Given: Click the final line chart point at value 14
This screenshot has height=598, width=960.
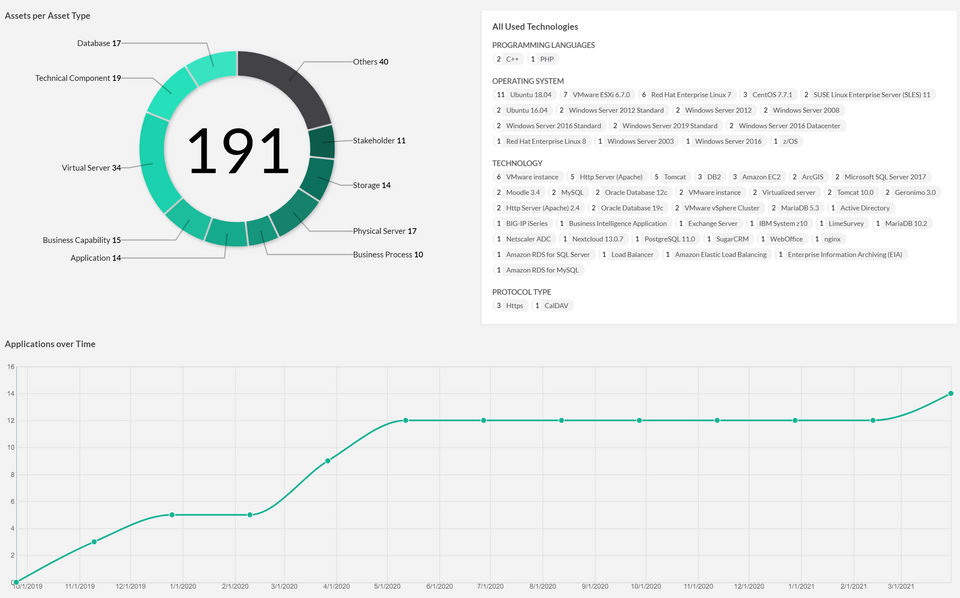Looking at the screenshot, I should (x=950, y=394).
